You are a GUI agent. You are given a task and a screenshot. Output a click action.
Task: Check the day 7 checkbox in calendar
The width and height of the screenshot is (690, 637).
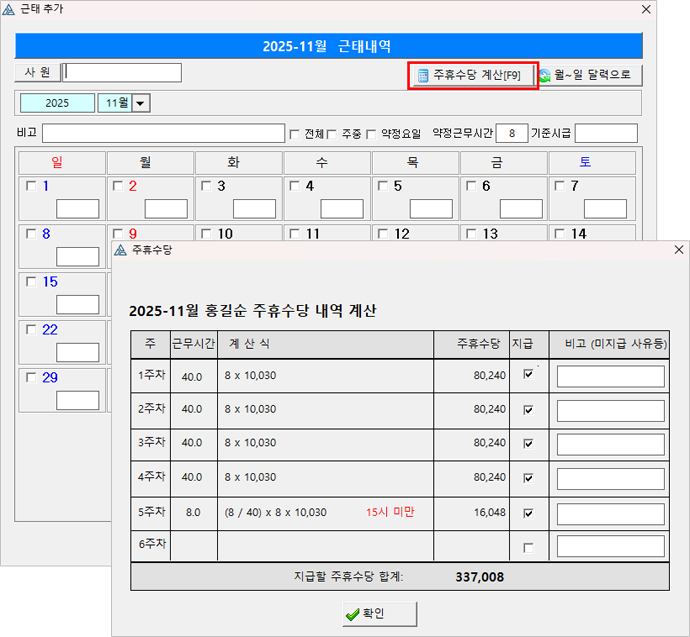[559, 186]
